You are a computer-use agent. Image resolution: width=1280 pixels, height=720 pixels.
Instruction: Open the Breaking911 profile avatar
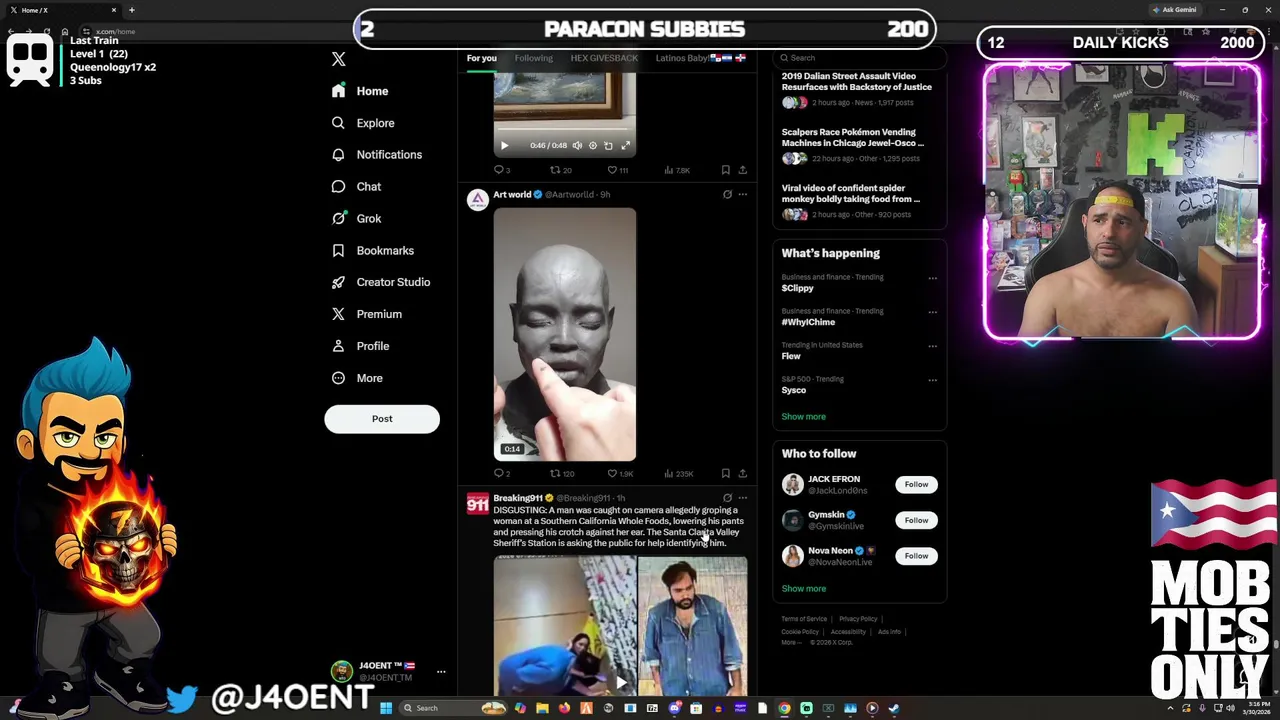(x=477, y=504)
